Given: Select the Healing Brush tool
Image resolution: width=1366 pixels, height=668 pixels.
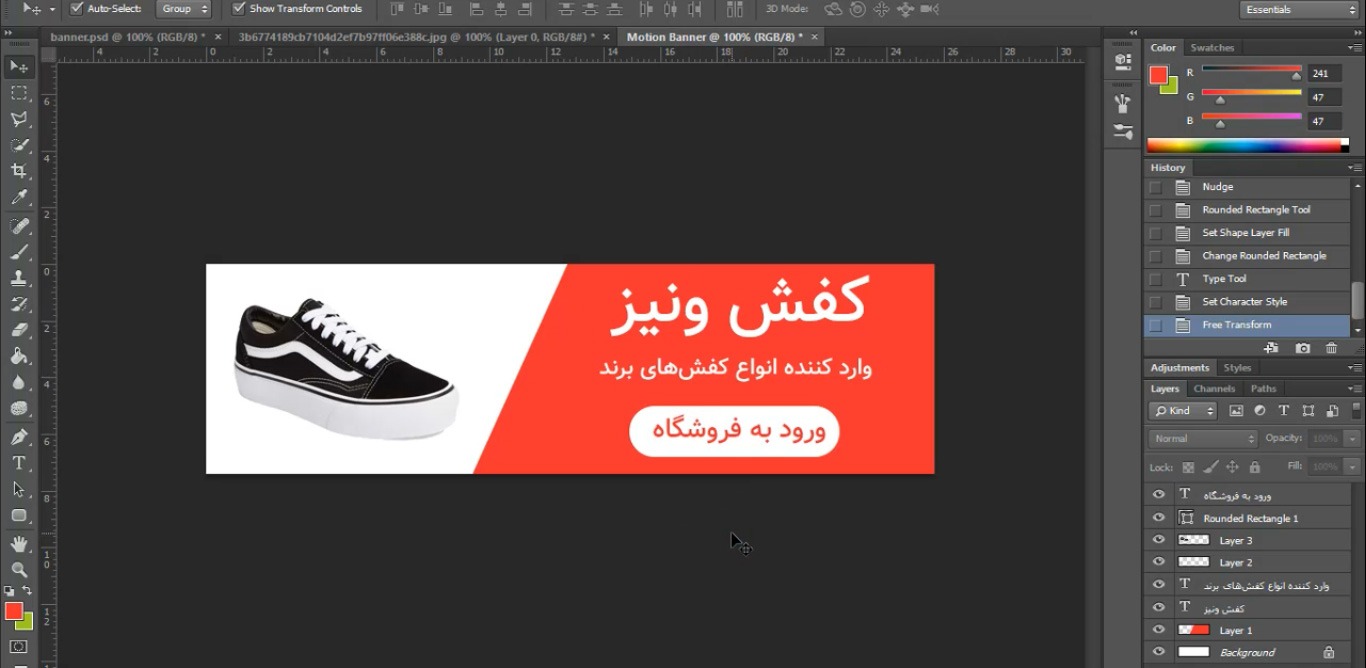Looking at the screenshot, I should click(x=18, y=226).
